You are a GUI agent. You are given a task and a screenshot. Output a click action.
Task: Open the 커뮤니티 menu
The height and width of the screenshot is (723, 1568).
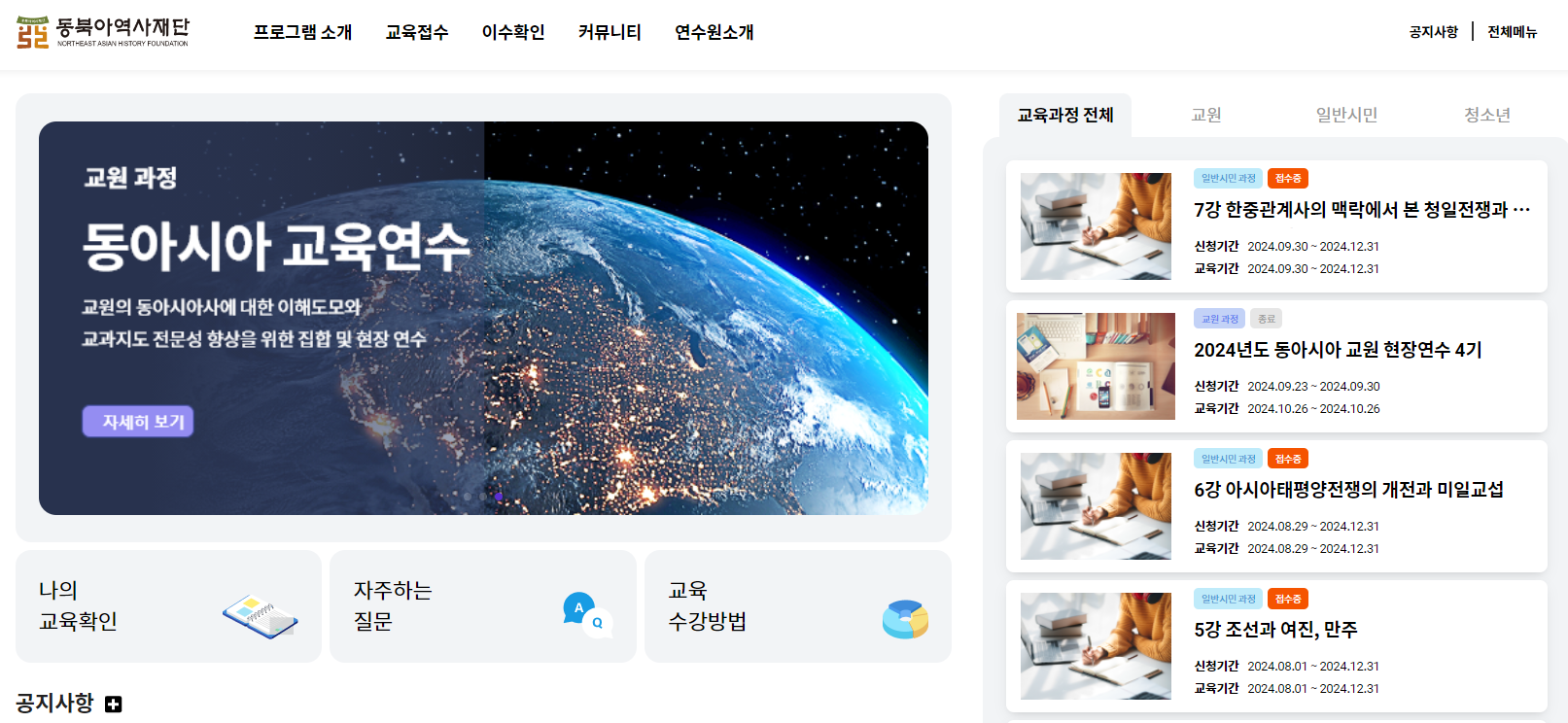click(x=610, y=32)
